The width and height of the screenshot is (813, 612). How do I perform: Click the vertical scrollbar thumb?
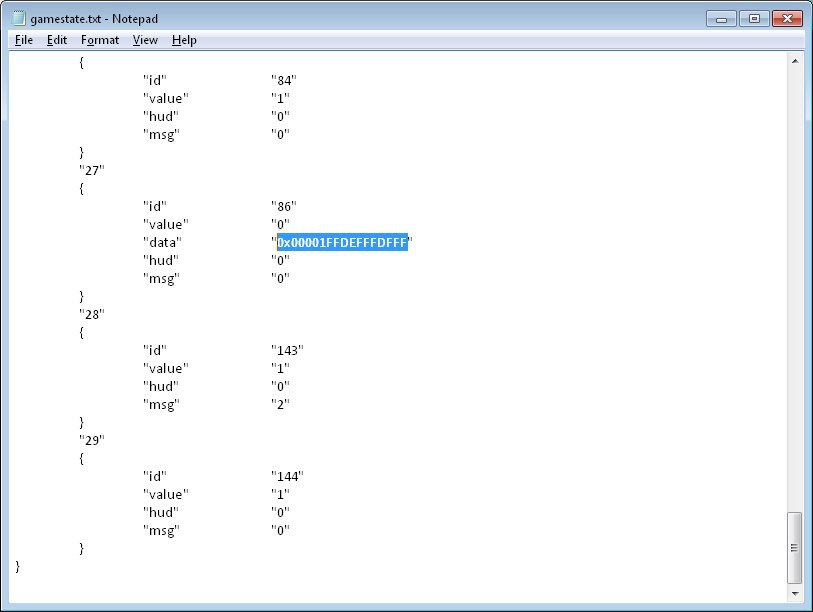795,548
